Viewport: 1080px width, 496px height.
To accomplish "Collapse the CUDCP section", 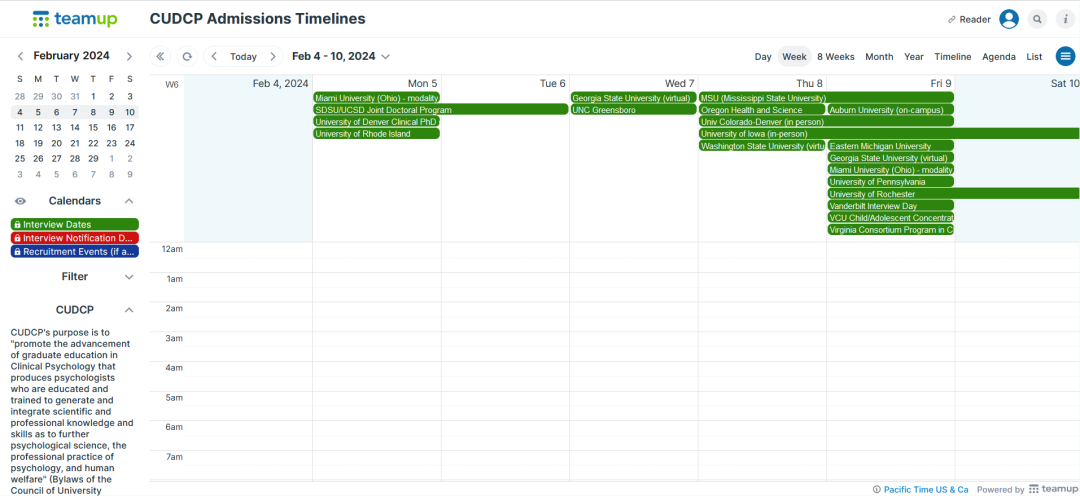I will (128, 310).
